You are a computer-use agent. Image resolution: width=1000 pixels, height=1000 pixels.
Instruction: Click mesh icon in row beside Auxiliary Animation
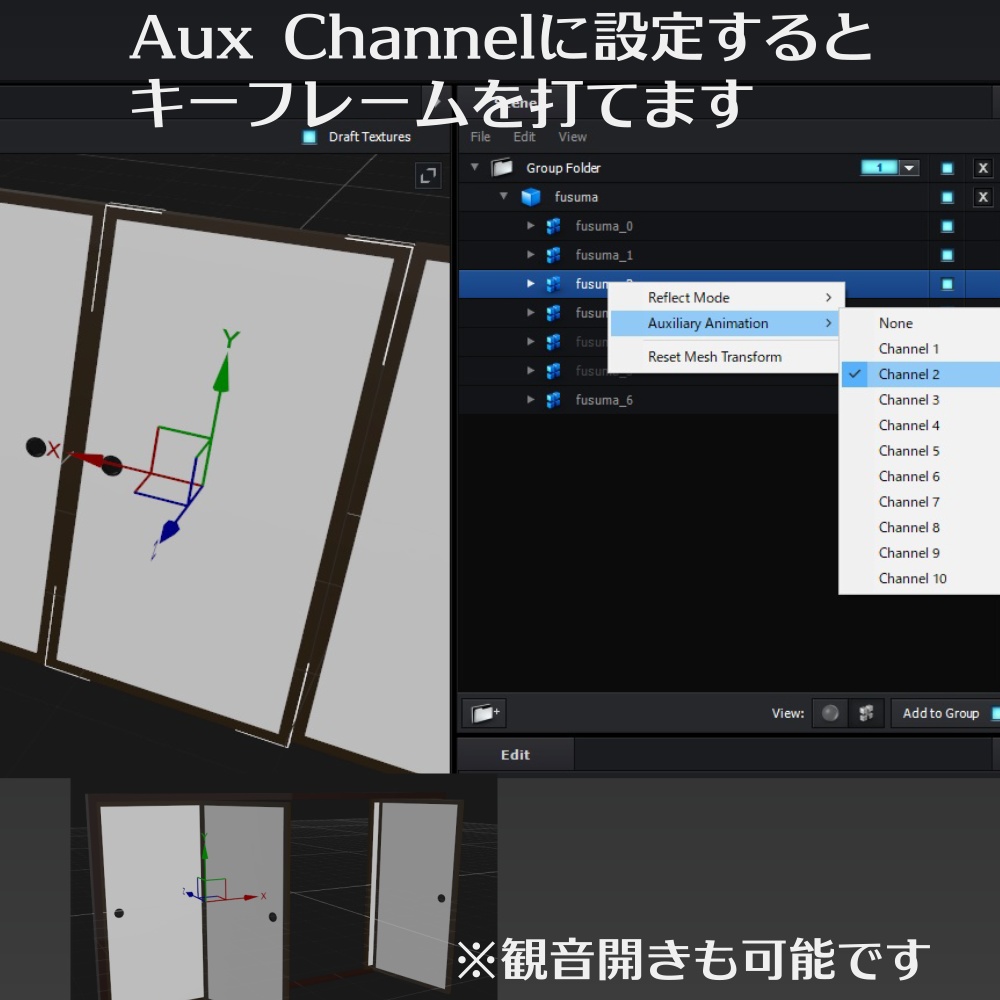tap(553, 313)
